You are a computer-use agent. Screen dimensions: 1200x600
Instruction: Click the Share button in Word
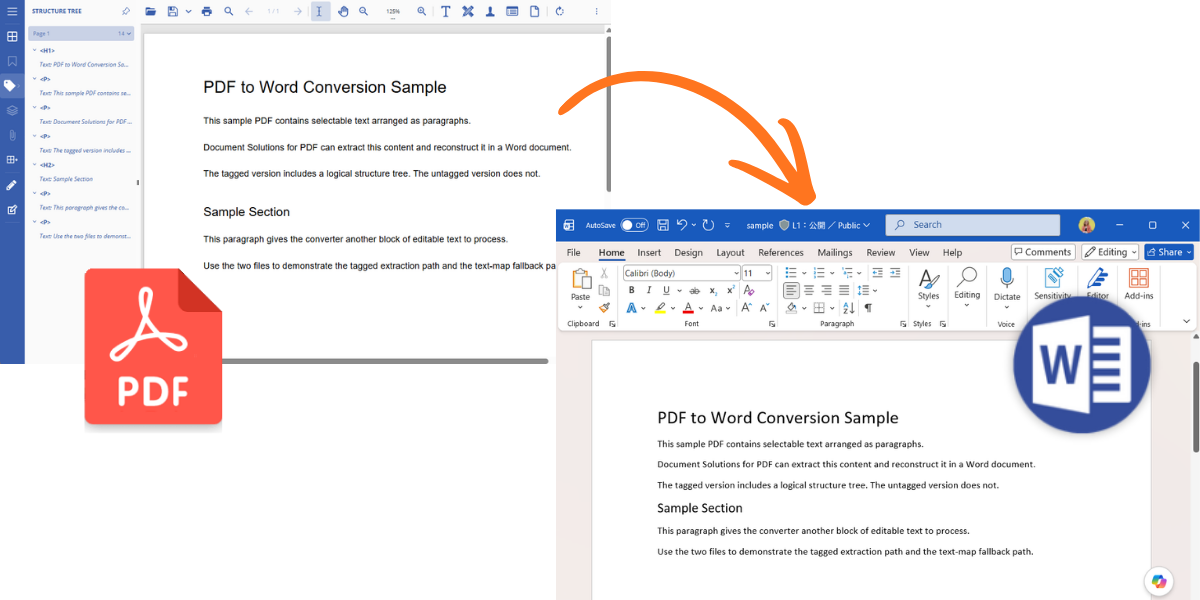pos(1169,252)
